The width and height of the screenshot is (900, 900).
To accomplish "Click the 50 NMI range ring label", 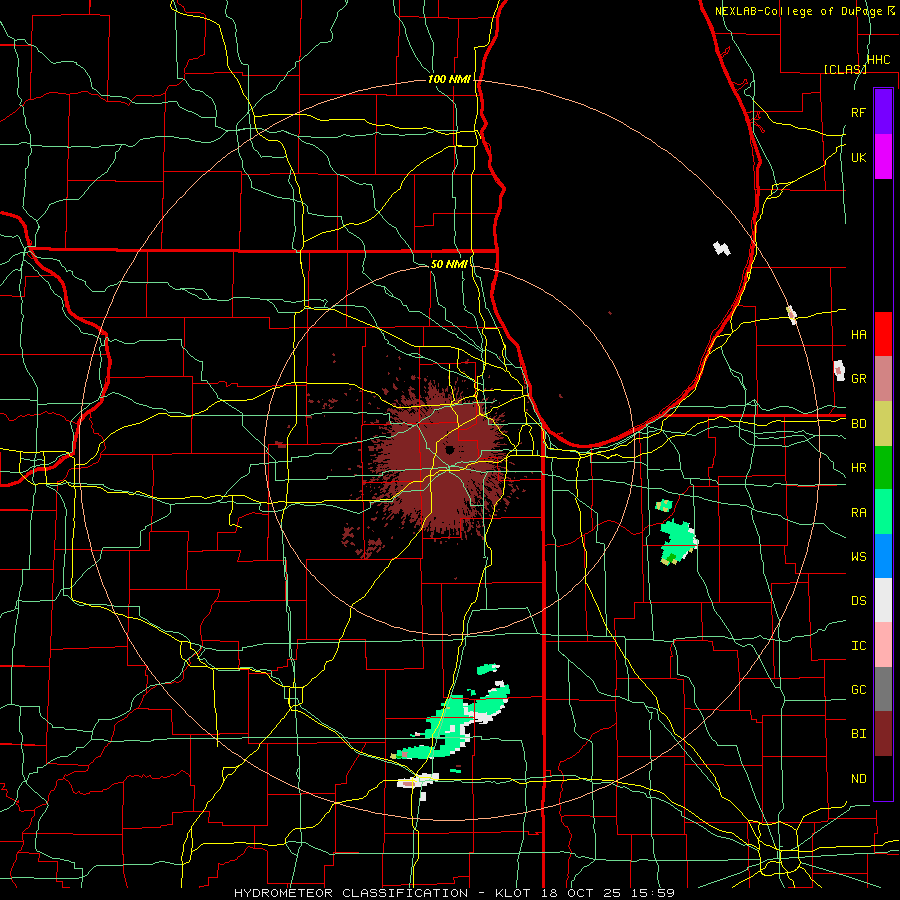I will [x=449, y=264].
